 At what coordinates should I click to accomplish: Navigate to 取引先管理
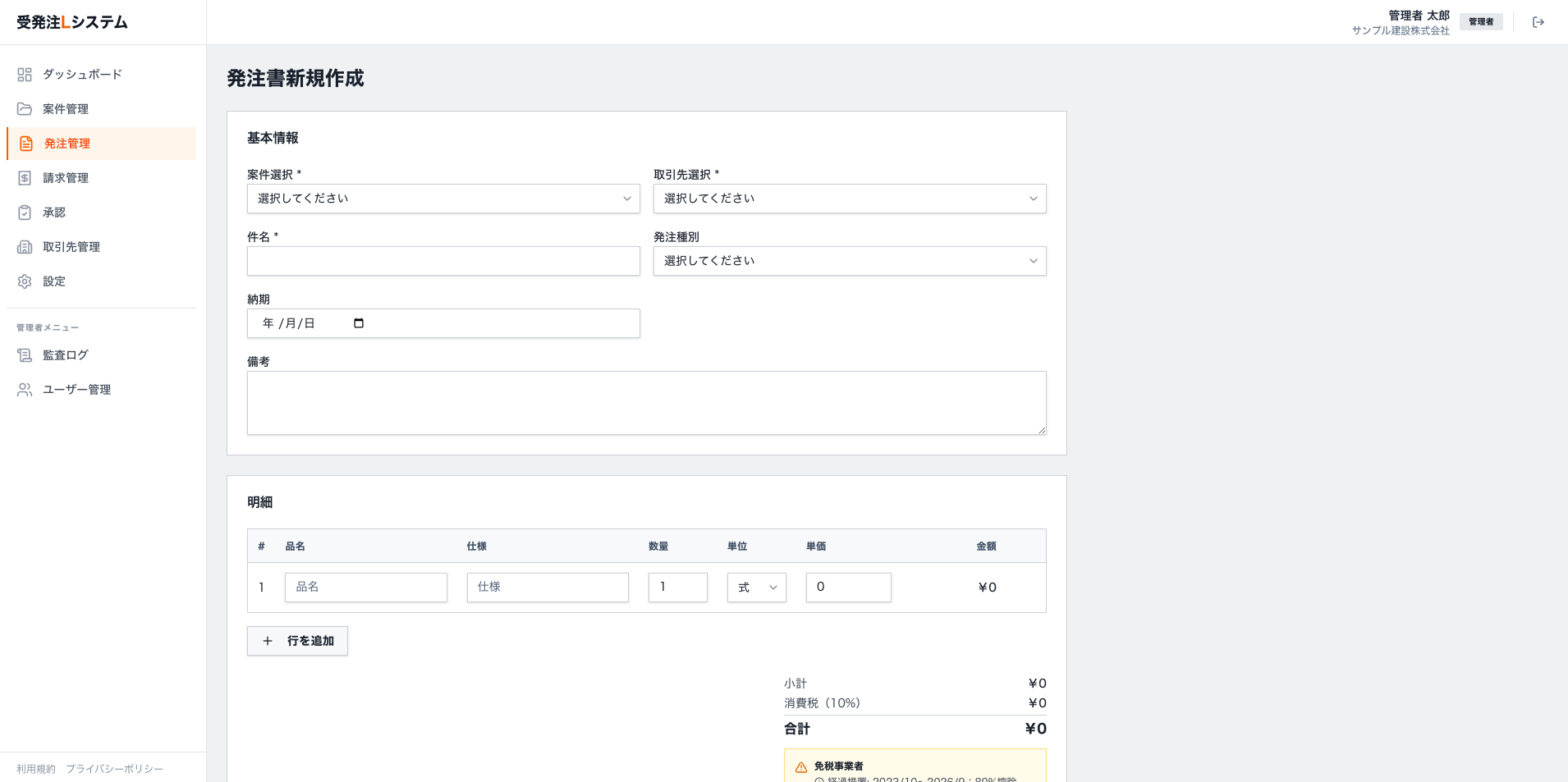coord(101,247)
